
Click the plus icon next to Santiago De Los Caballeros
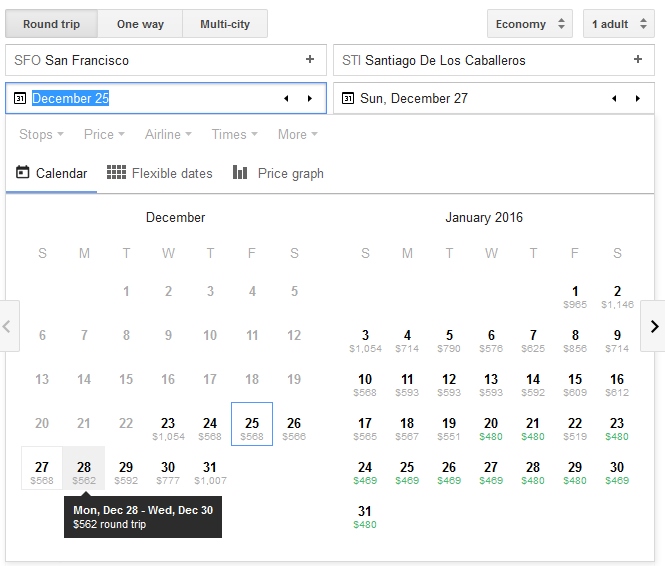638,60
